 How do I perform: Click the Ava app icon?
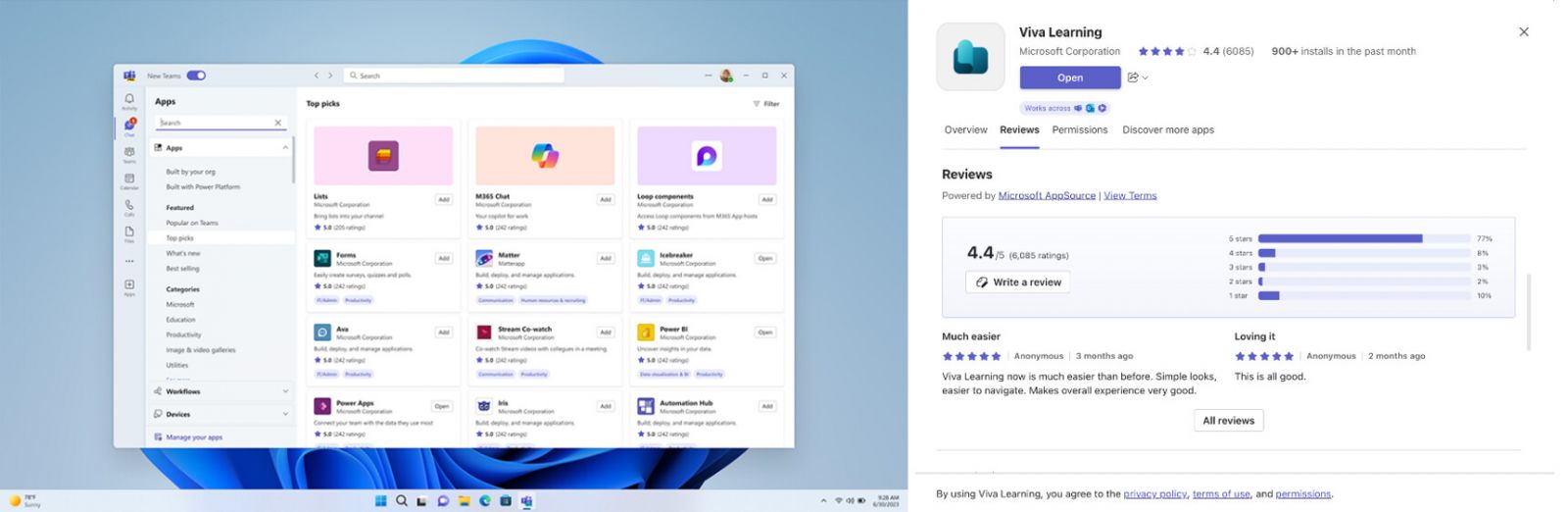click(x=322, y=333)
